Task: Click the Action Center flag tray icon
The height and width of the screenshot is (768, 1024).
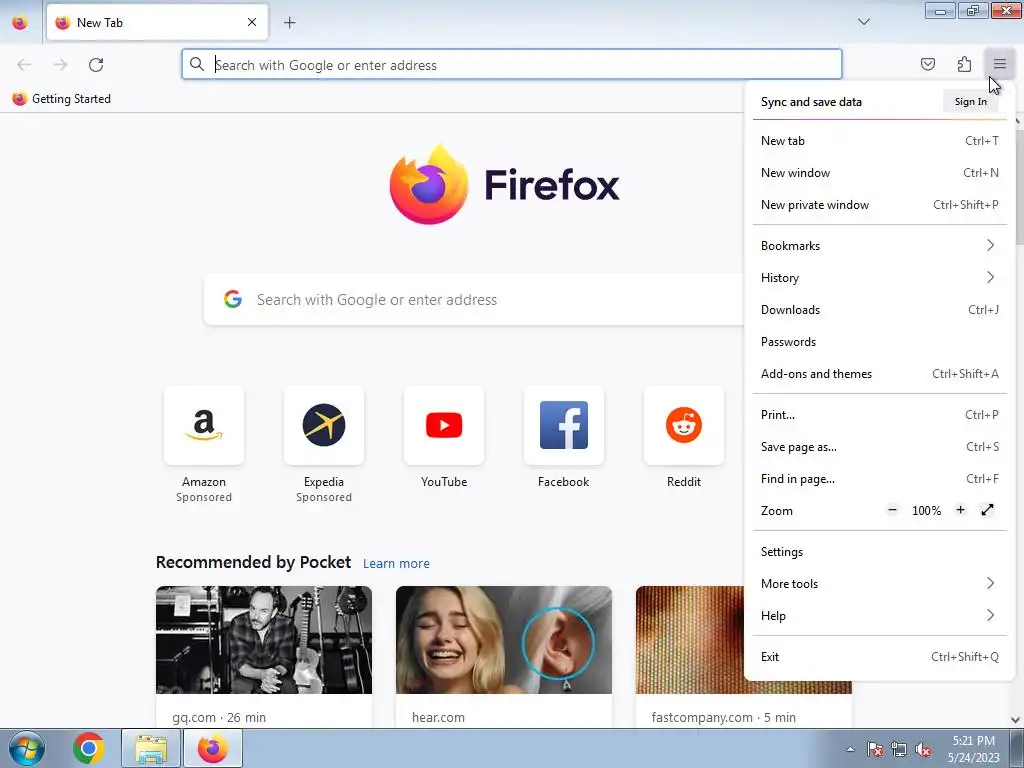Action: point(875,750)
